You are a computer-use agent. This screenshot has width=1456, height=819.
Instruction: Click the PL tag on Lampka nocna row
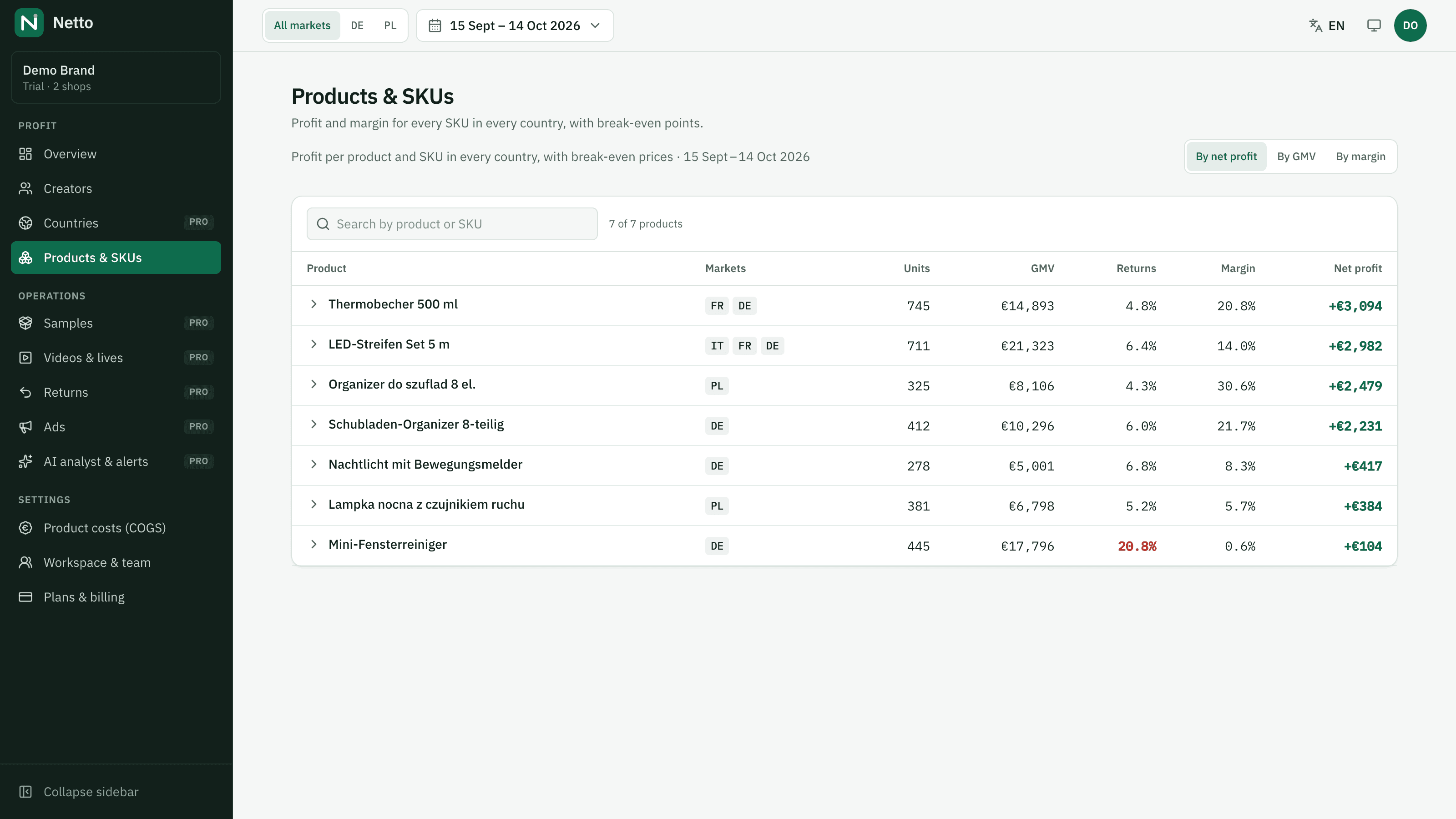pos(717,506)
